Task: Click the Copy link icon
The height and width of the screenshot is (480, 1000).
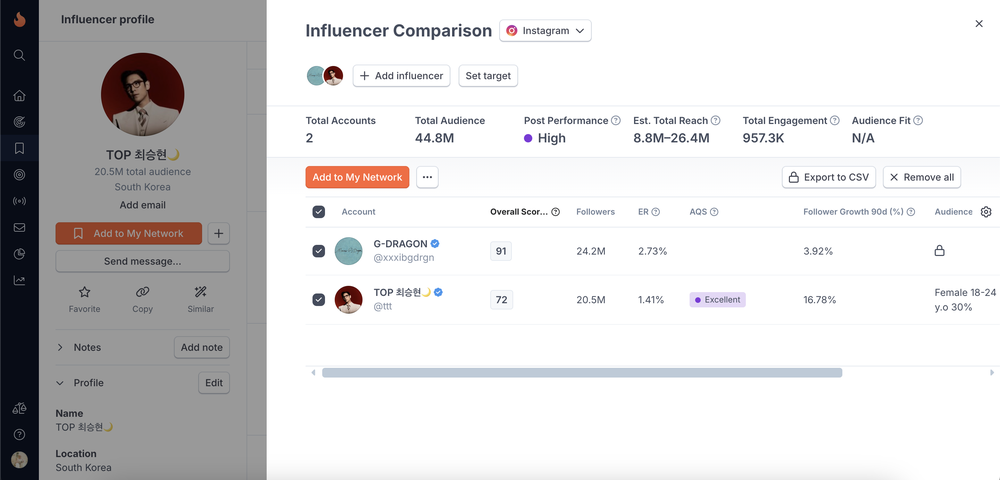Action: pos(142,292)
